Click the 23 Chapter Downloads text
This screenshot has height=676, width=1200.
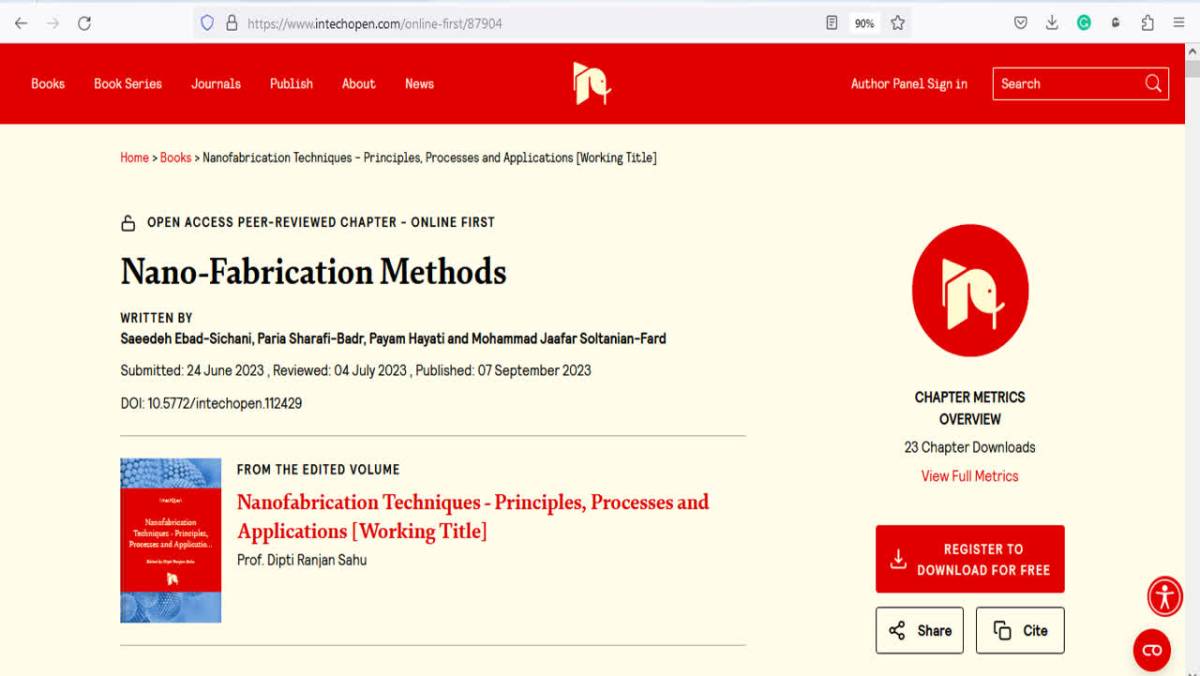pos(970,447)
